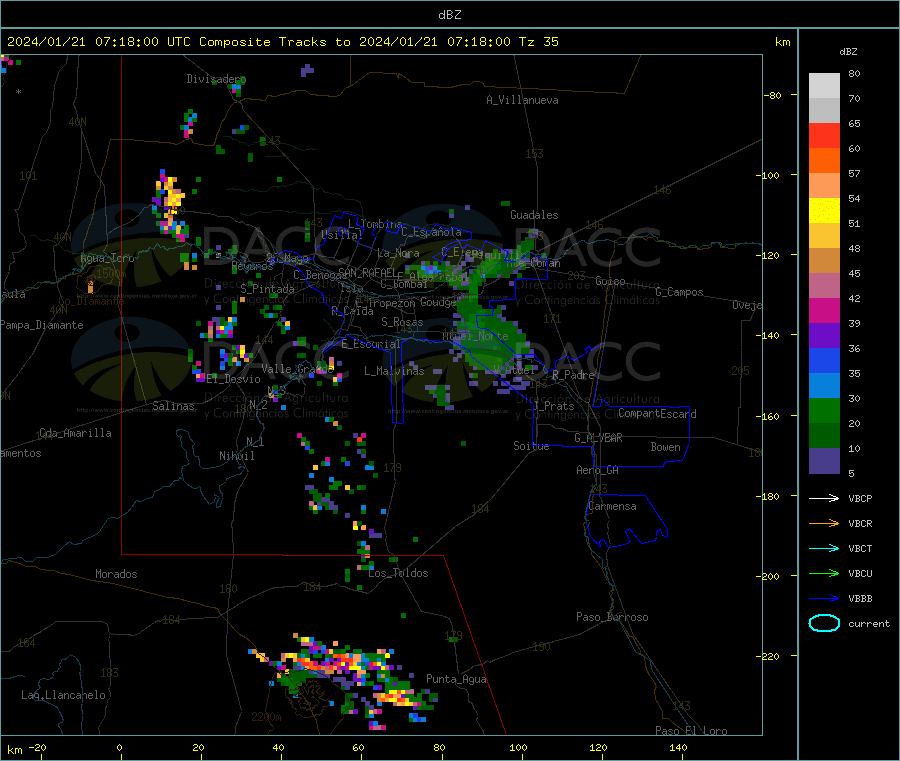Click the 'Punta_Agua' map label
Screen dimensions: 900x761
click(x=456, y=679)
